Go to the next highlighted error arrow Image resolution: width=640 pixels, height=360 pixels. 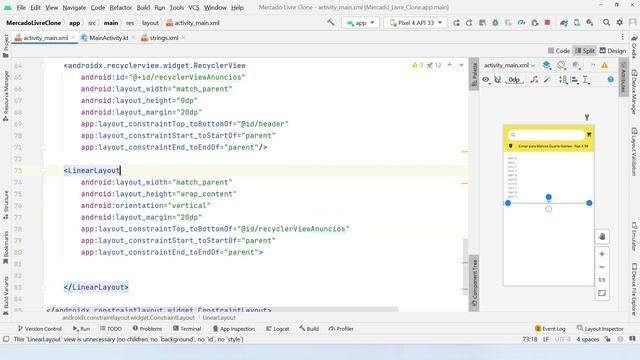click(461, 65)
